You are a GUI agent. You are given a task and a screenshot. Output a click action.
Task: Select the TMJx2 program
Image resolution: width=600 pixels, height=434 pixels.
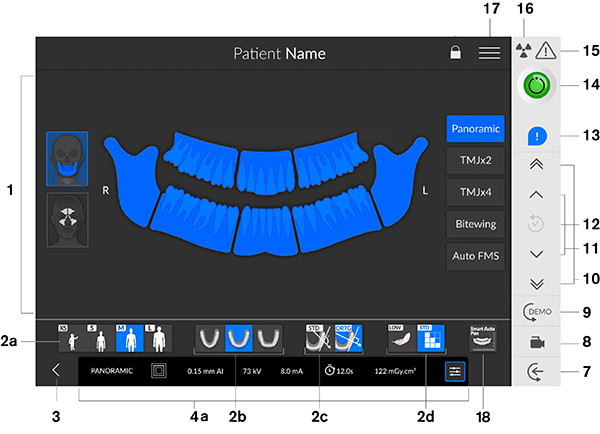475,160
